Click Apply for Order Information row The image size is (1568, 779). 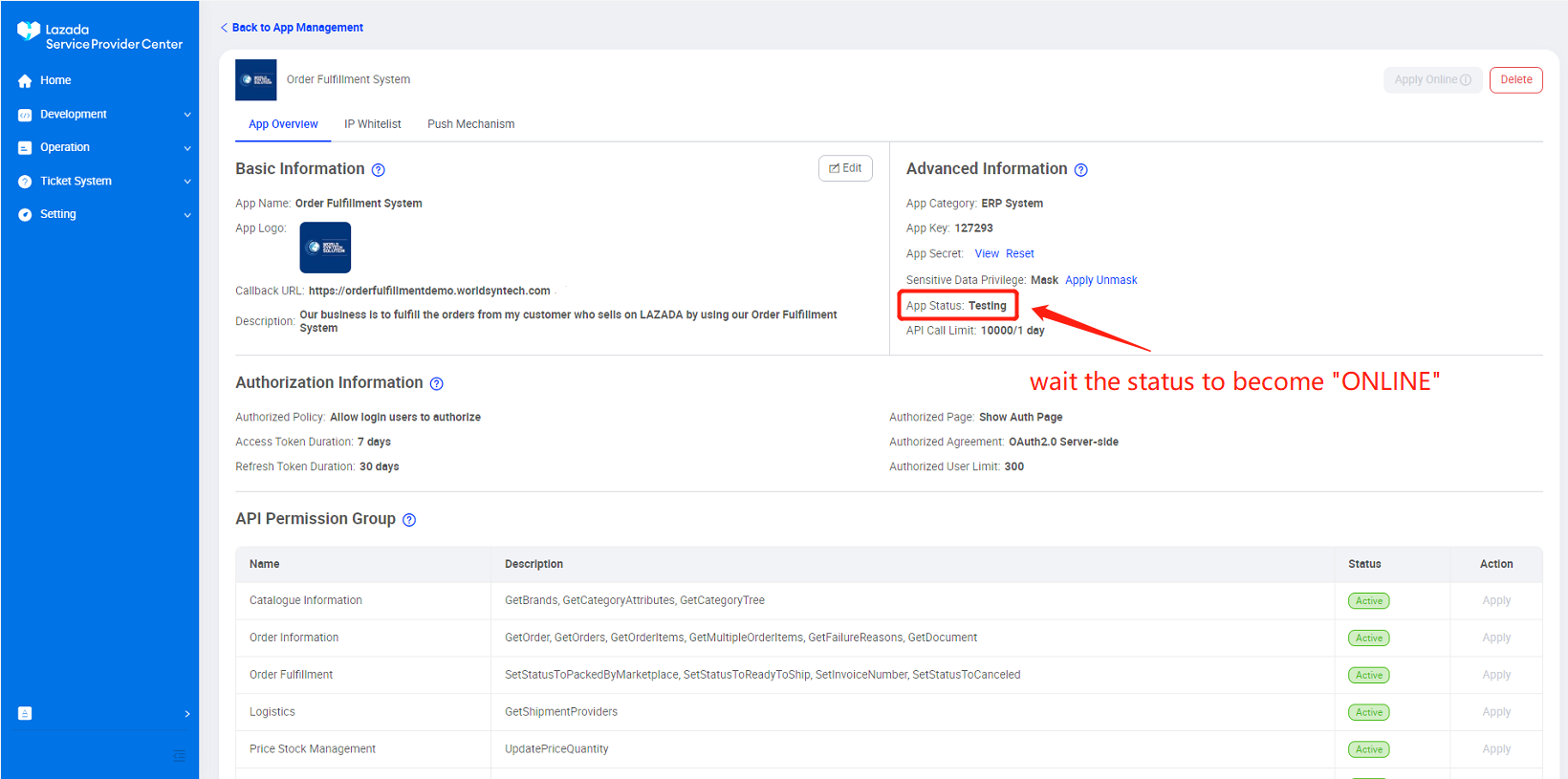[x=1496, y=638]
